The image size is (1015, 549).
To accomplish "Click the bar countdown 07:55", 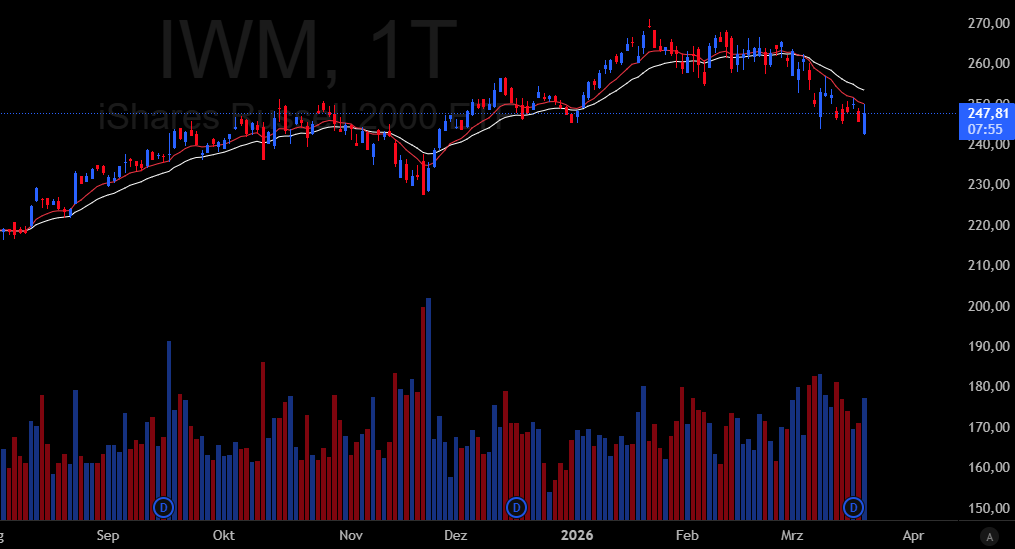I will point(985,129).
